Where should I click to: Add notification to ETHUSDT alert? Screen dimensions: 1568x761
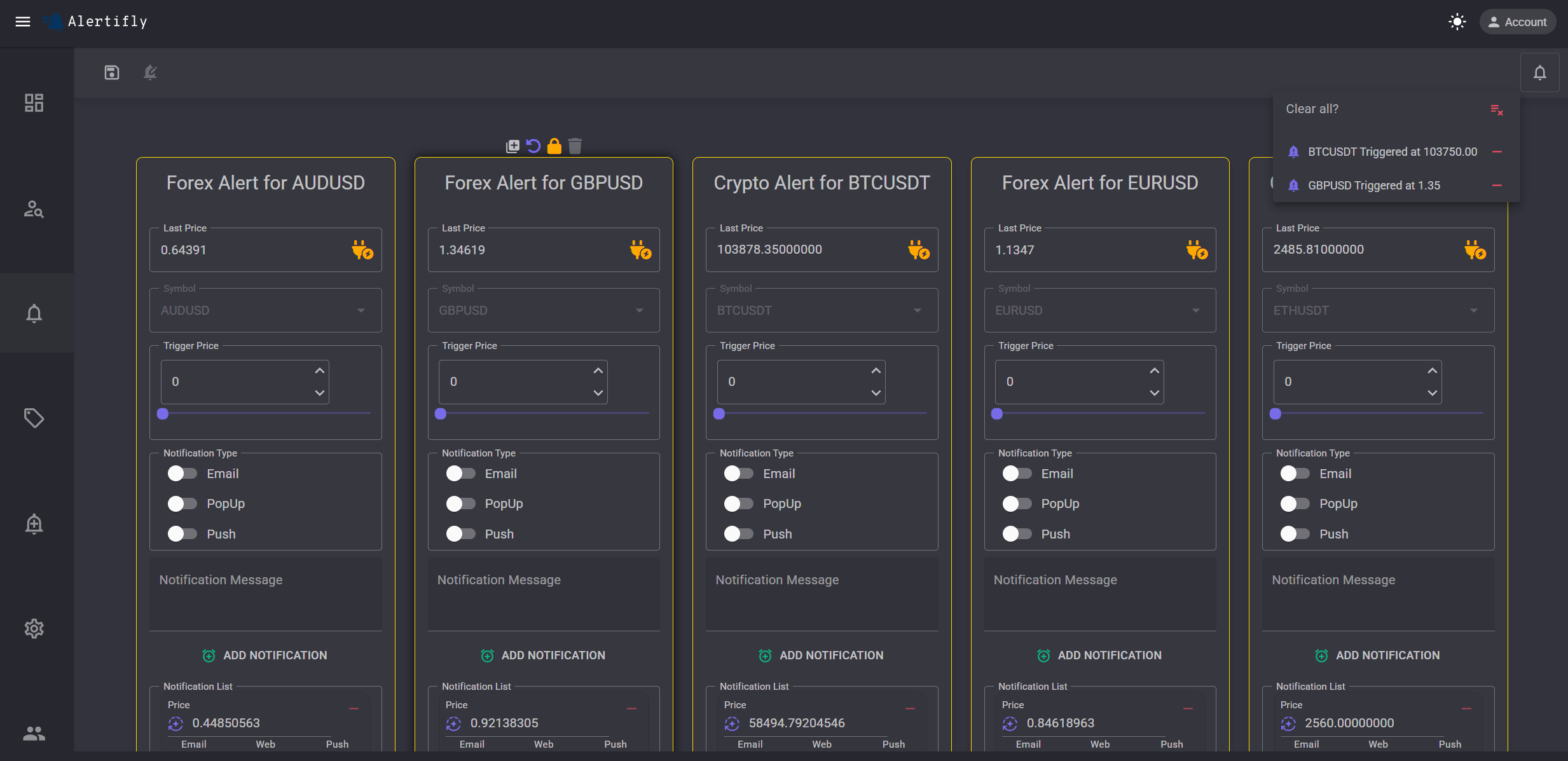(x=1378, y=655)
